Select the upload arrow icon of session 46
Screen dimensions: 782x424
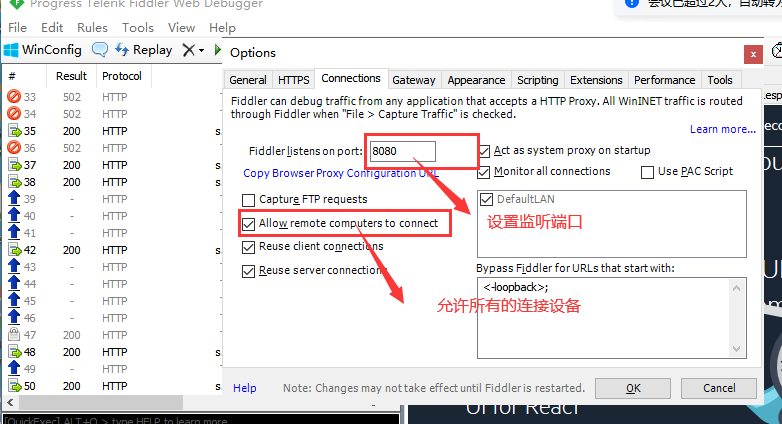pyautogui.click(x=14, y=317)
